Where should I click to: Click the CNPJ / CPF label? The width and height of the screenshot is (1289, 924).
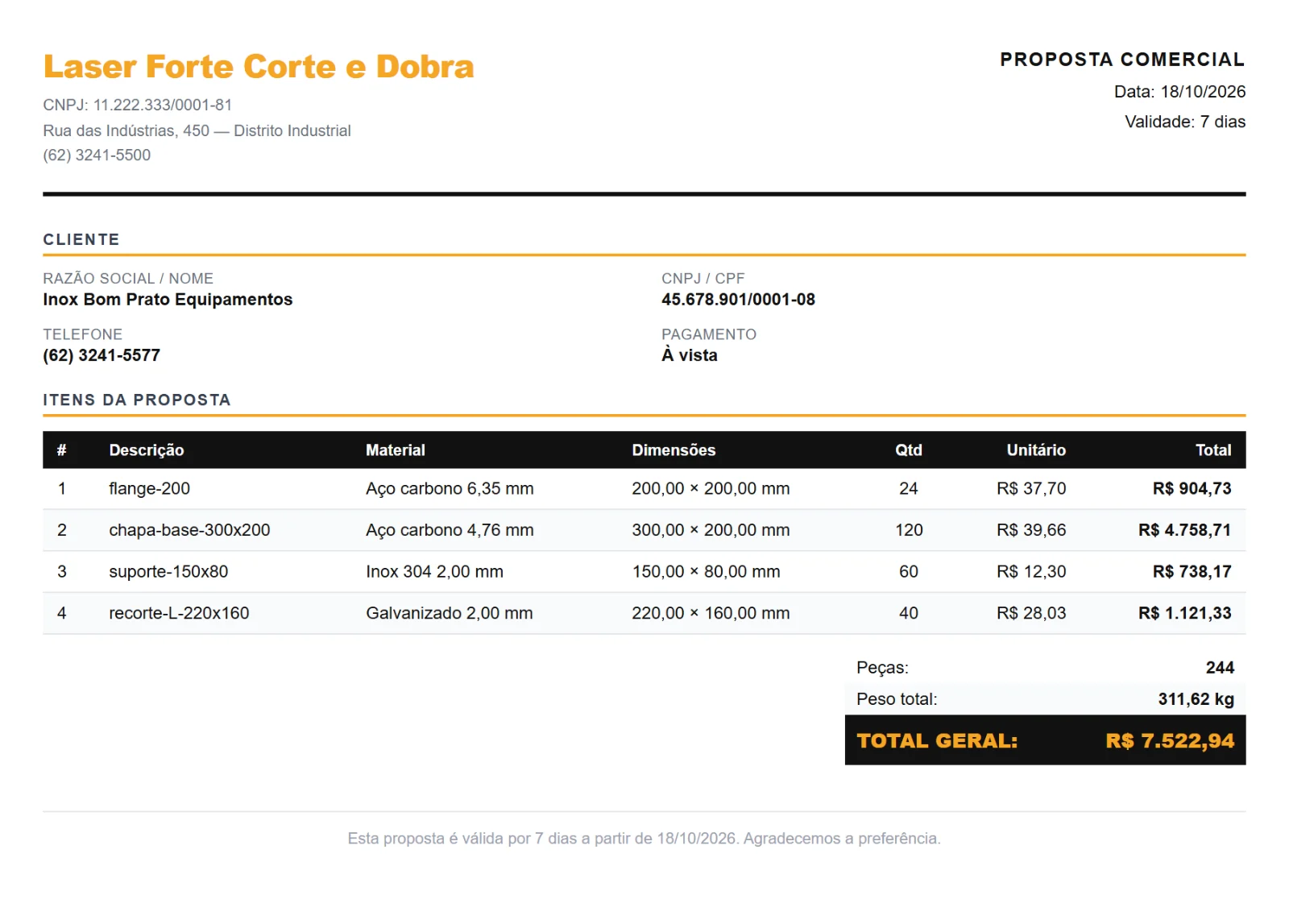703,278
